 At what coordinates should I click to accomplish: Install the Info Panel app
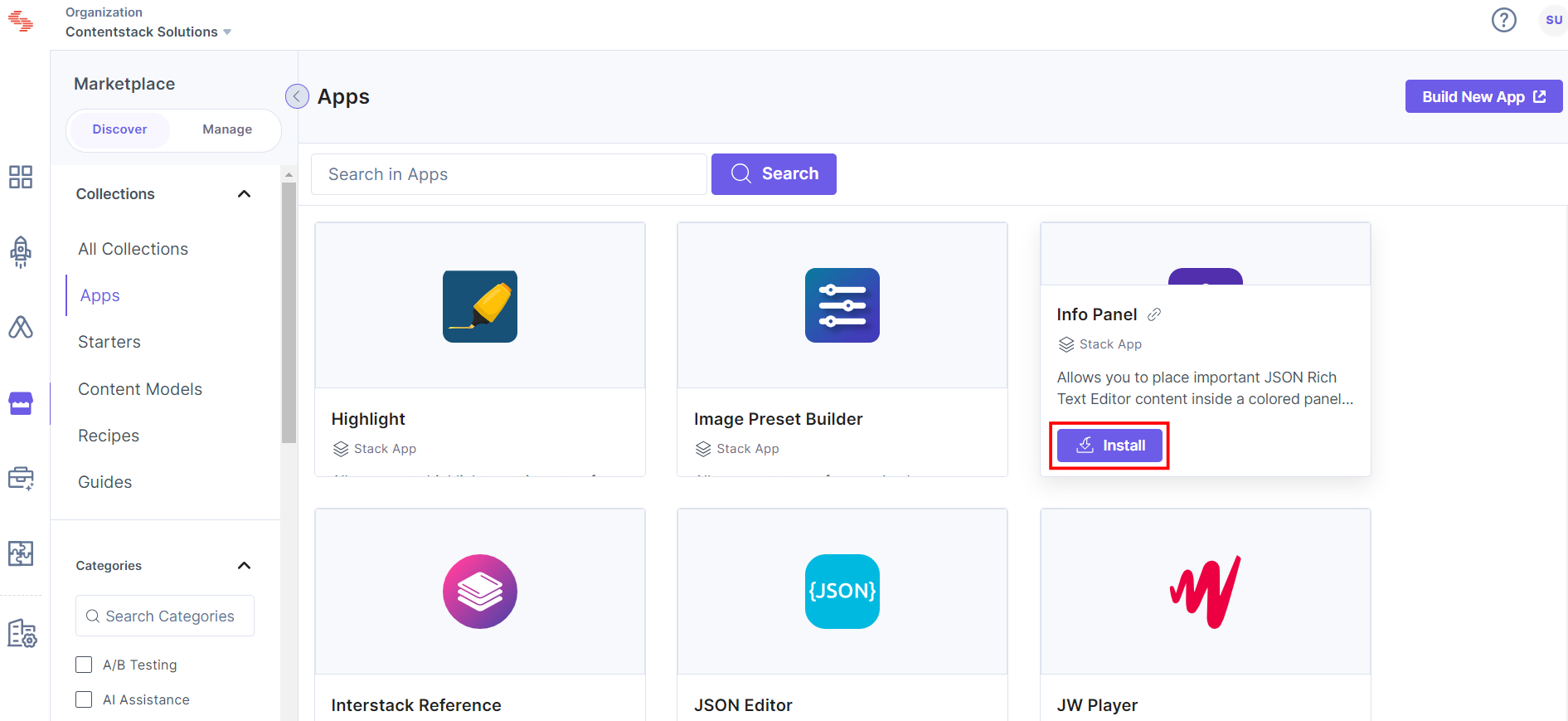click(x=1109, y=446)
